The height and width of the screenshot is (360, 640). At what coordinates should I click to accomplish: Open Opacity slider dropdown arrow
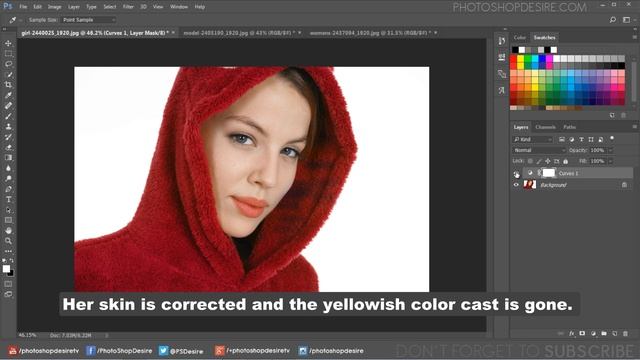coord(611,150)
